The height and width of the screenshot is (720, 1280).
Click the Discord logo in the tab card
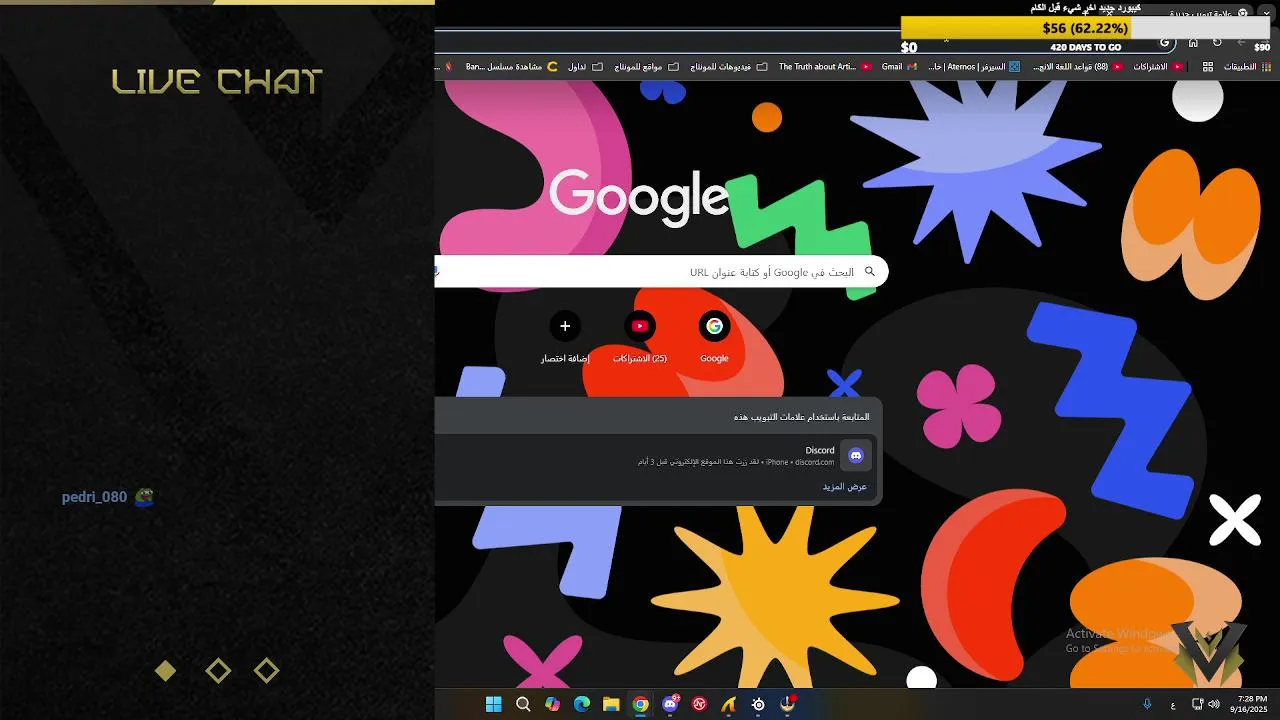pos(856,456)
